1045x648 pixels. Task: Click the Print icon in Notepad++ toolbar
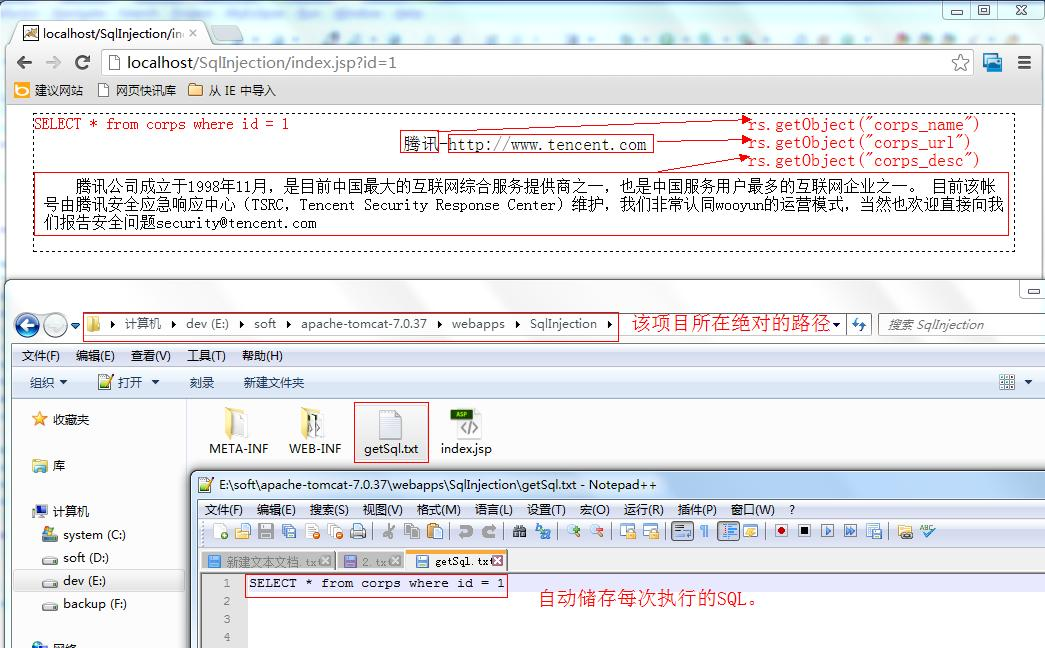358,531
